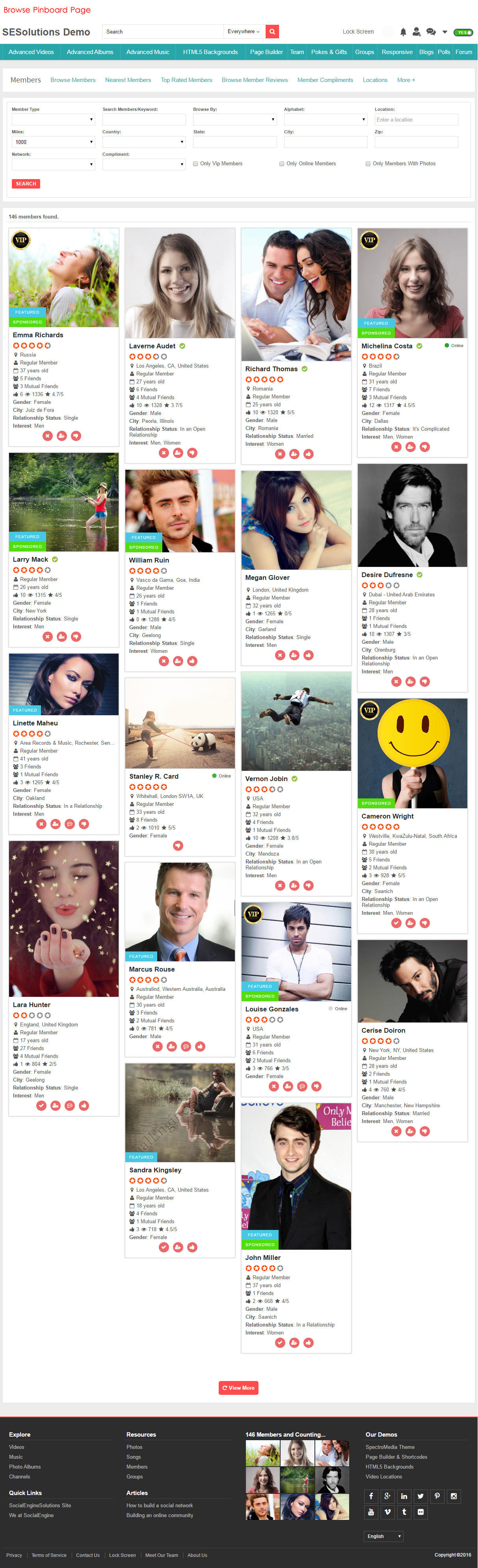Open Pokes & Gifts in the menu bar
The image size is (478, 1568).
pyautogui.click(x=329, y=52)
